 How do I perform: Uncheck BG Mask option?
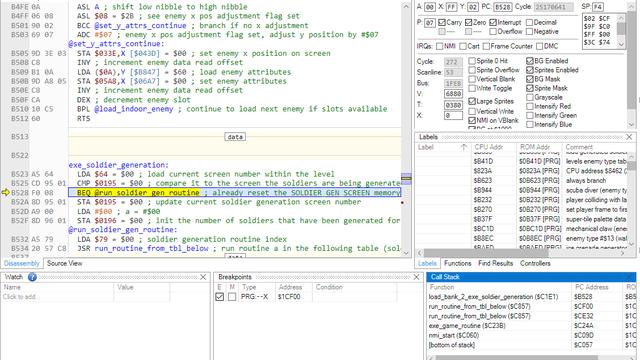tap(530, 79)
